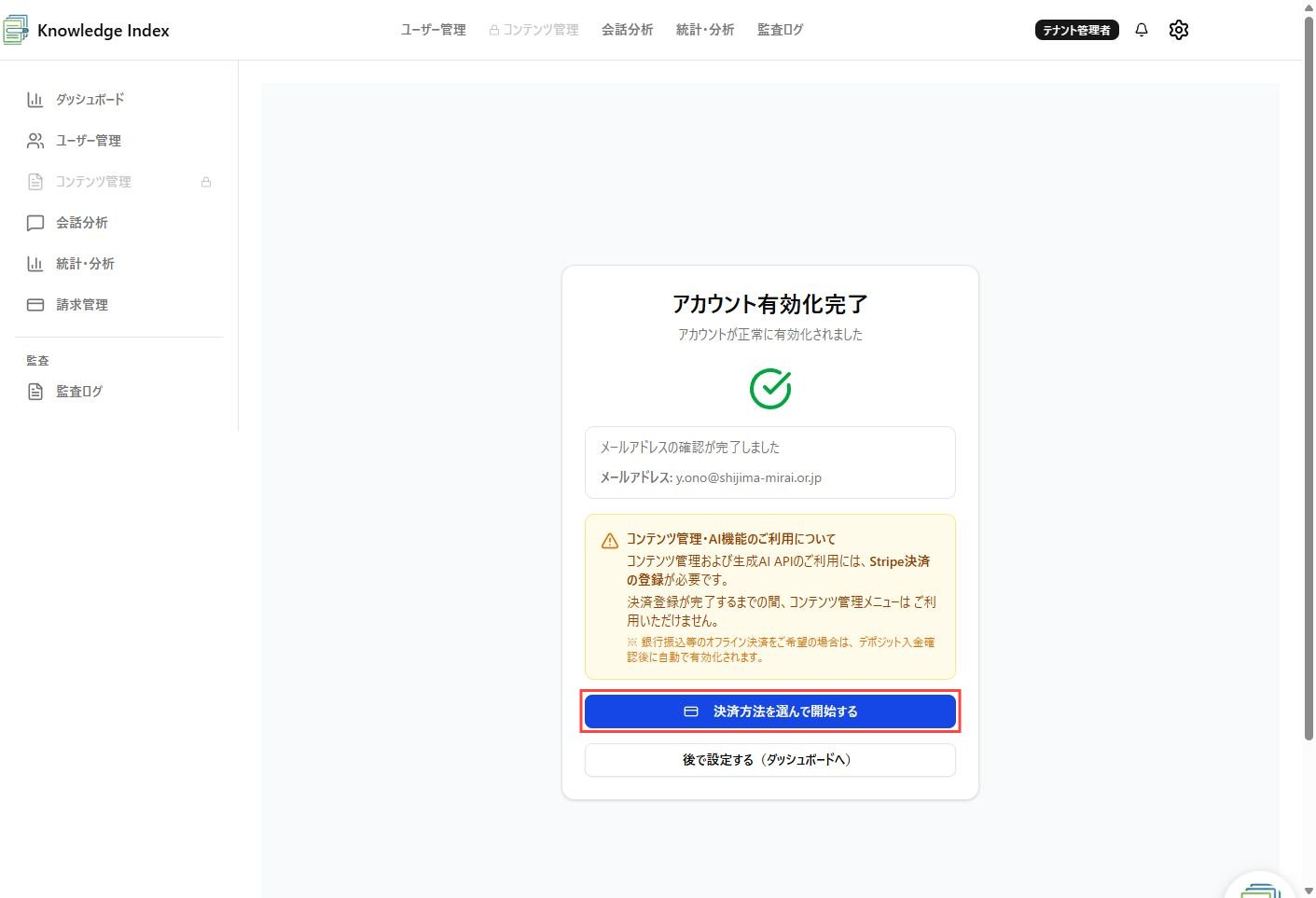Click the 銀行振込等のオフライン決済 note text
Viewport: 1316px width, 898px height.
[x=781, y=650]
